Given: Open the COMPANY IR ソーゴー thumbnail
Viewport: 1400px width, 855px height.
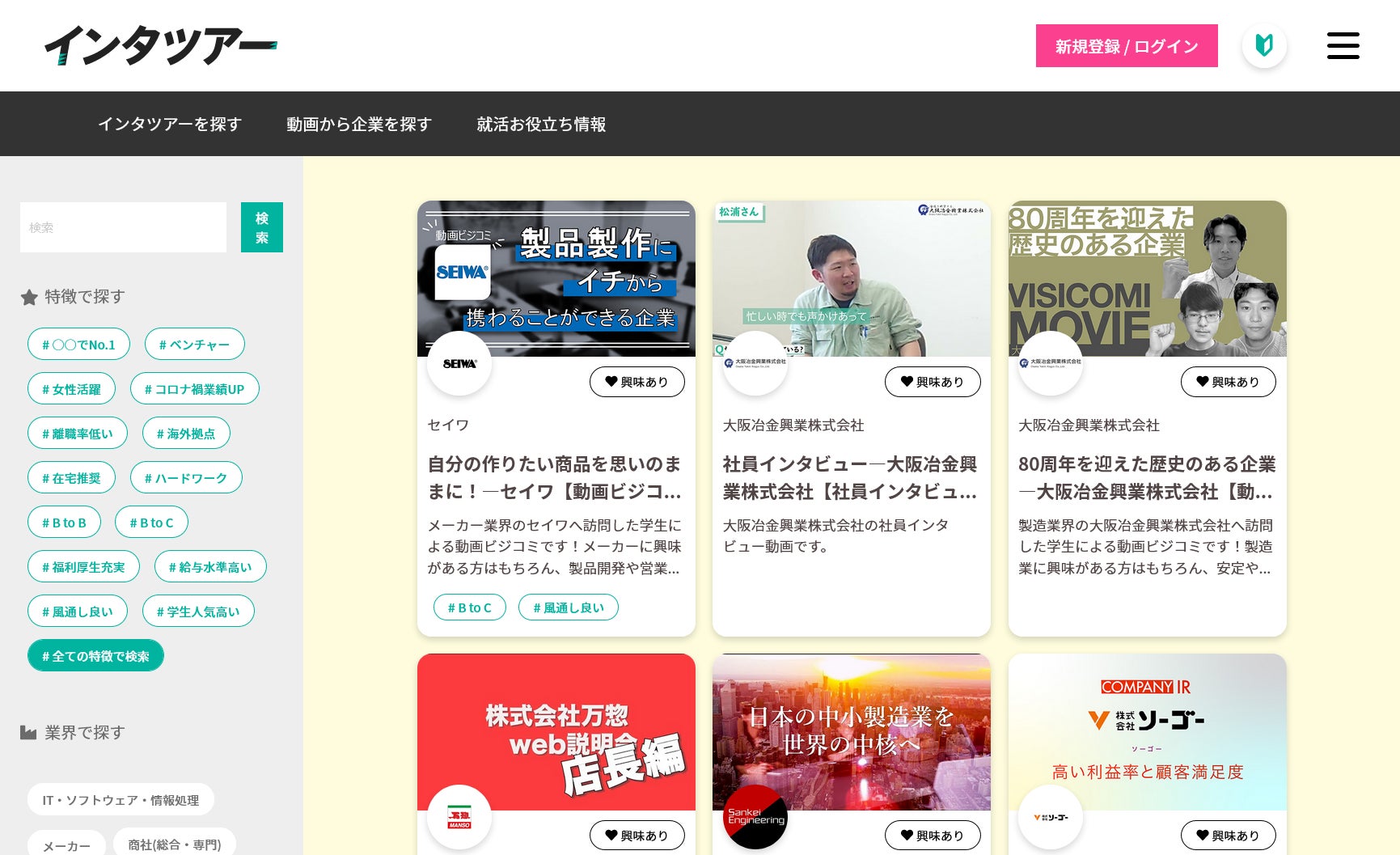Looking at the screenshot, I should pyautogui.click(x=1148, y=732).
